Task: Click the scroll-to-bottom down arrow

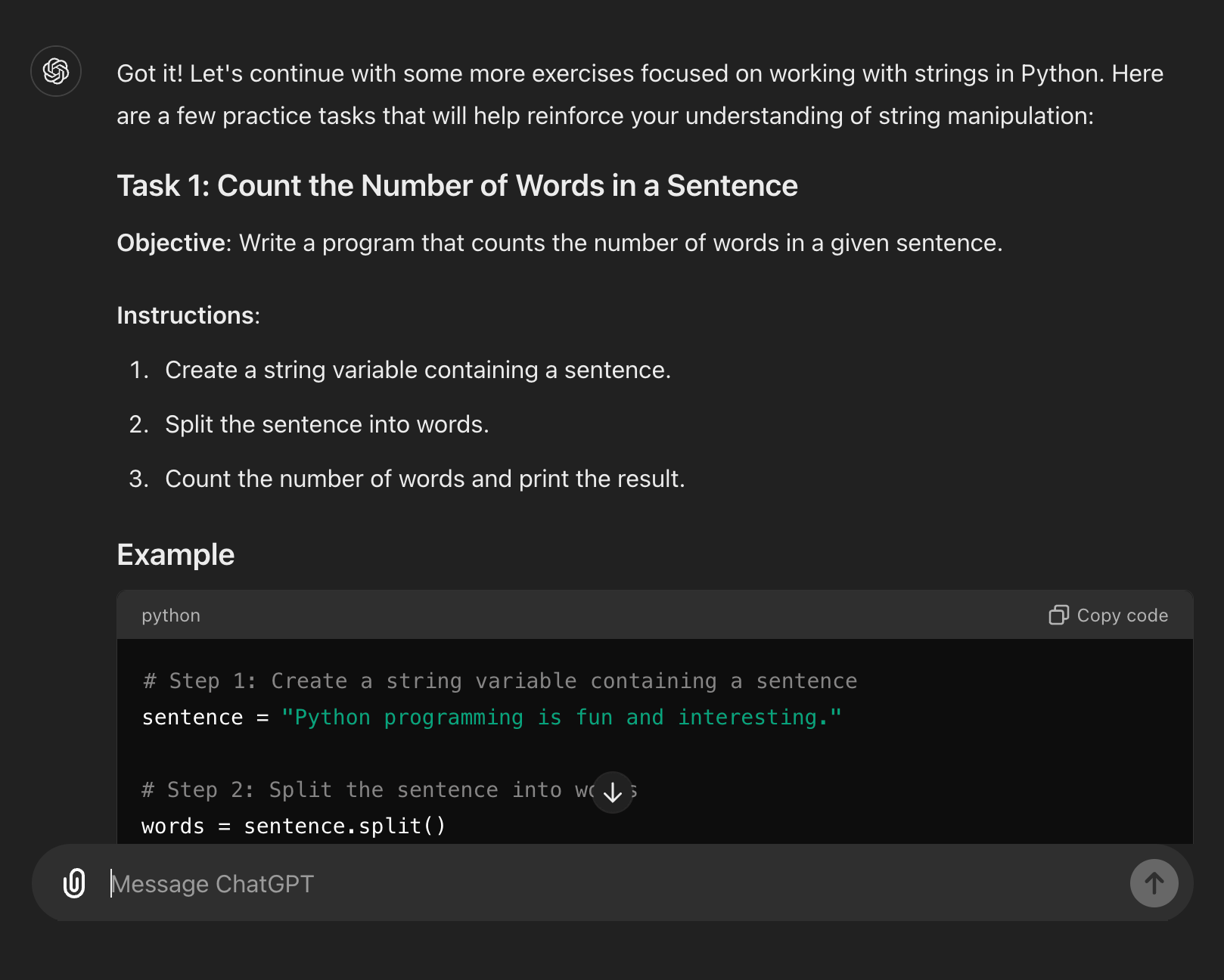Action: point(613,792)
